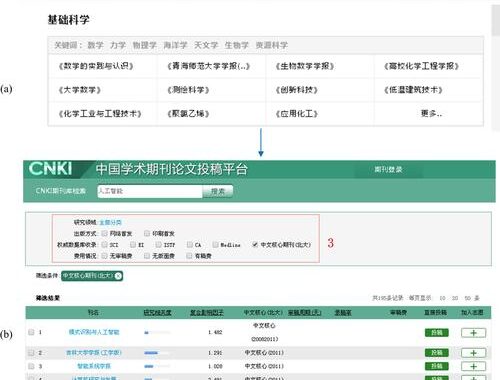The width and height of the screenshot is (500, 380).
Task: Click the 生物学 keyword
Action: pos(237,45)
